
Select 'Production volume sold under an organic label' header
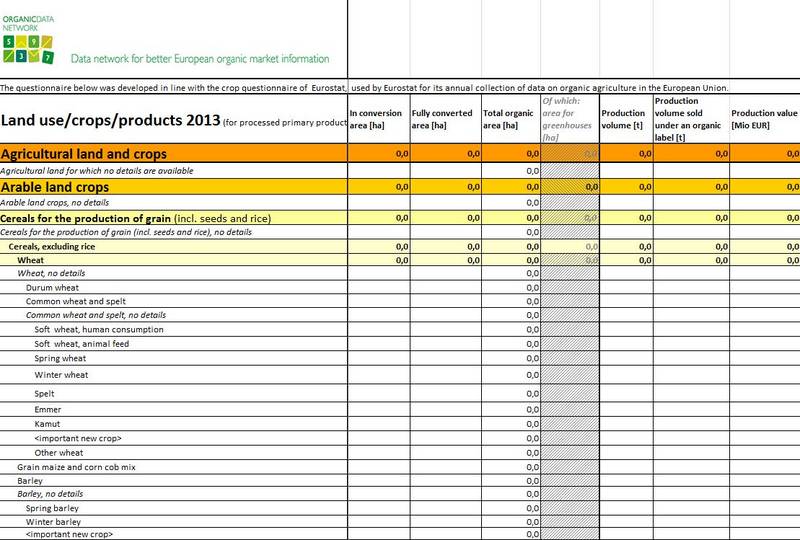pos(691,119)
